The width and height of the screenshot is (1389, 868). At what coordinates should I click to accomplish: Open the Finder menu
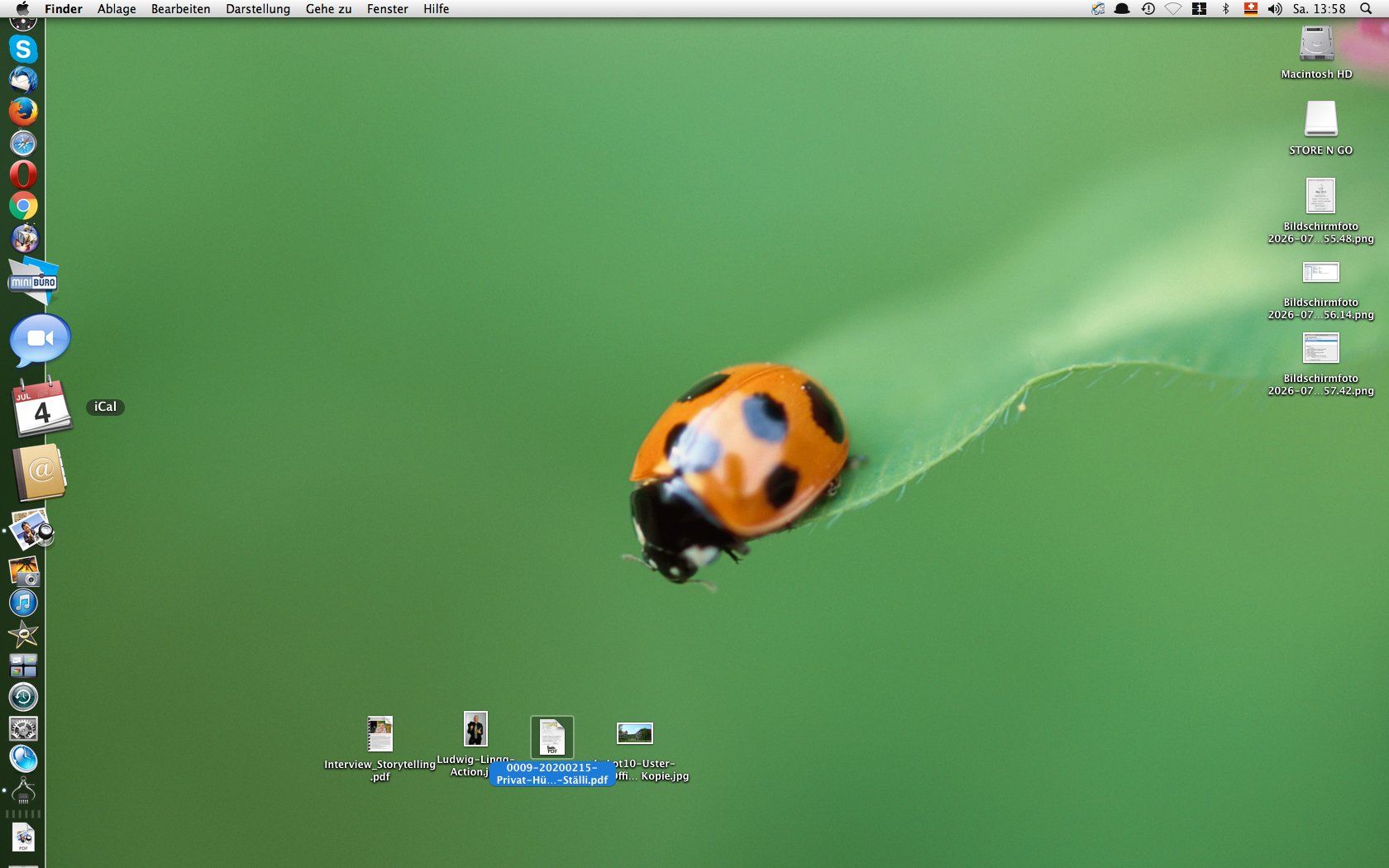point(64,9)
